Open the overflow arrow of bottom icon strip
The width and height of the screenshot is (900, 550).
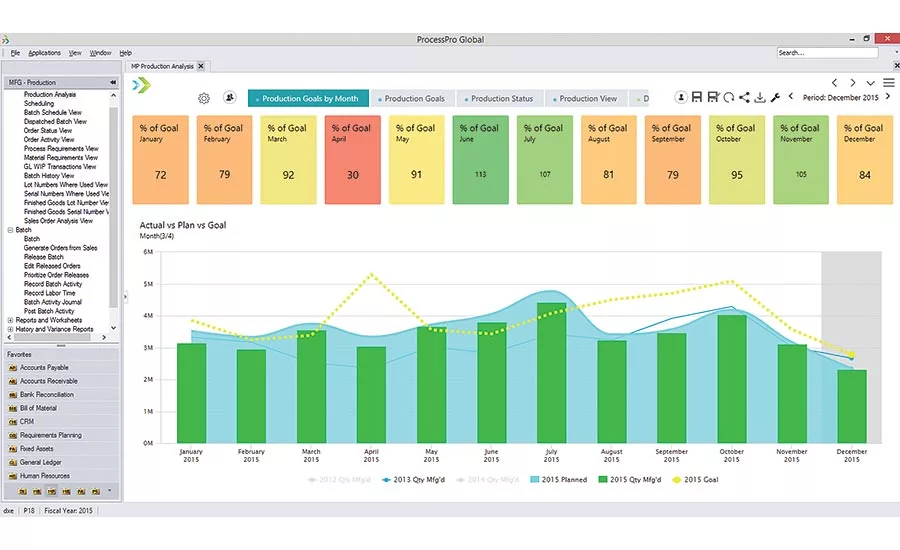pos(110,491)
